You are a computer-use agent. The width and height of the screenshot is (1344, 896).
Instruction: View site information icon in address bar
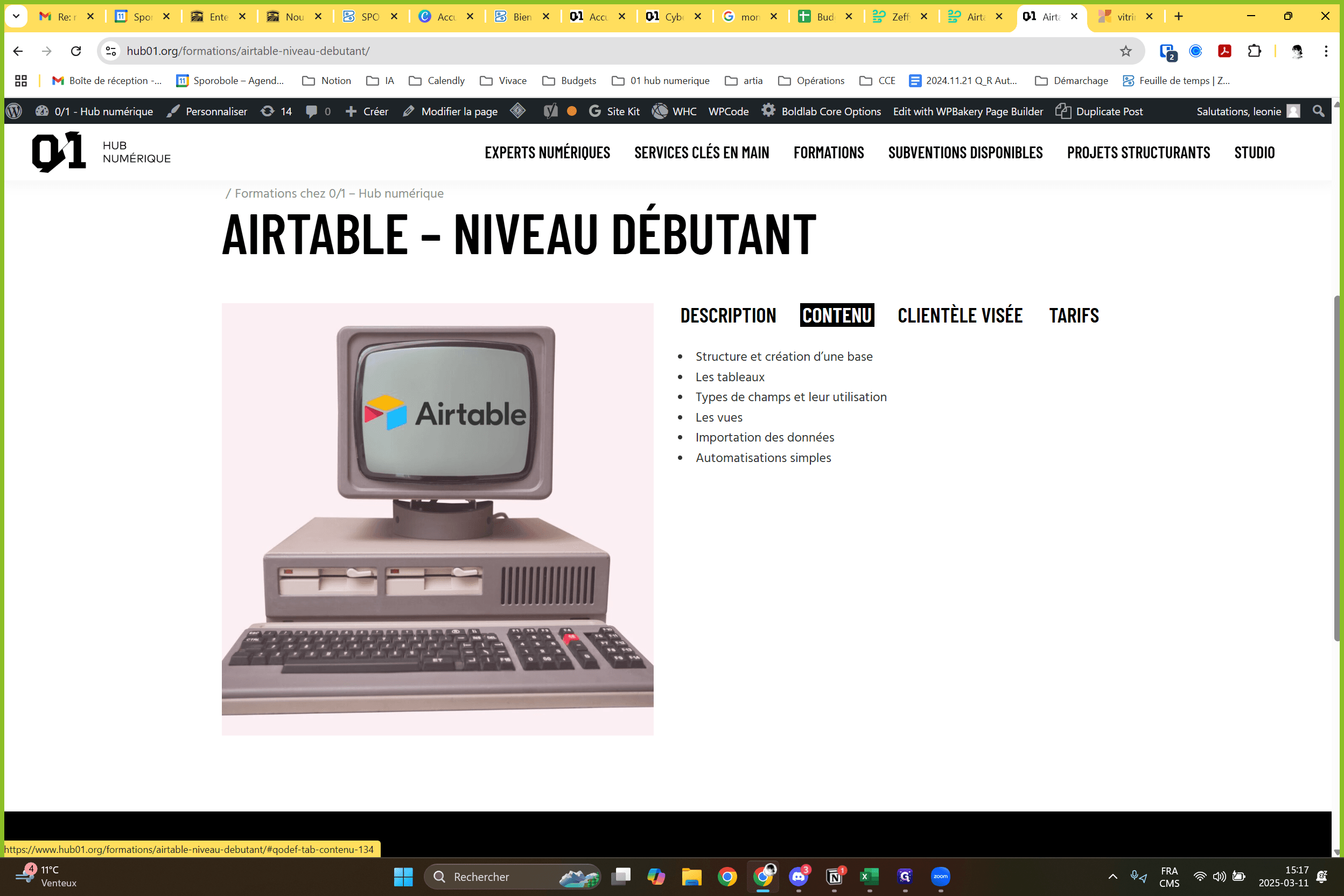coord(111,51)
